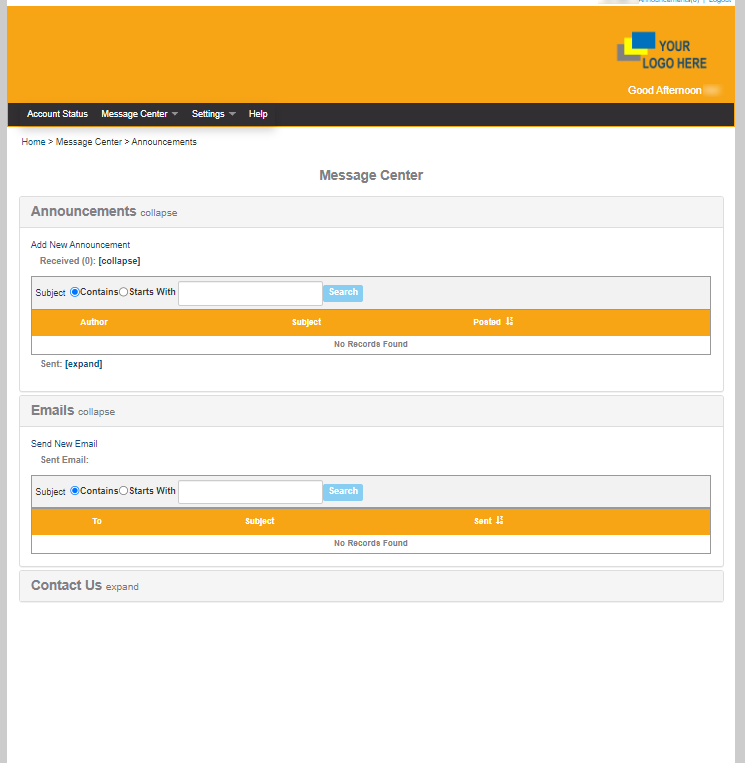Open the Settings dropdown arrow

click(232, 114)
